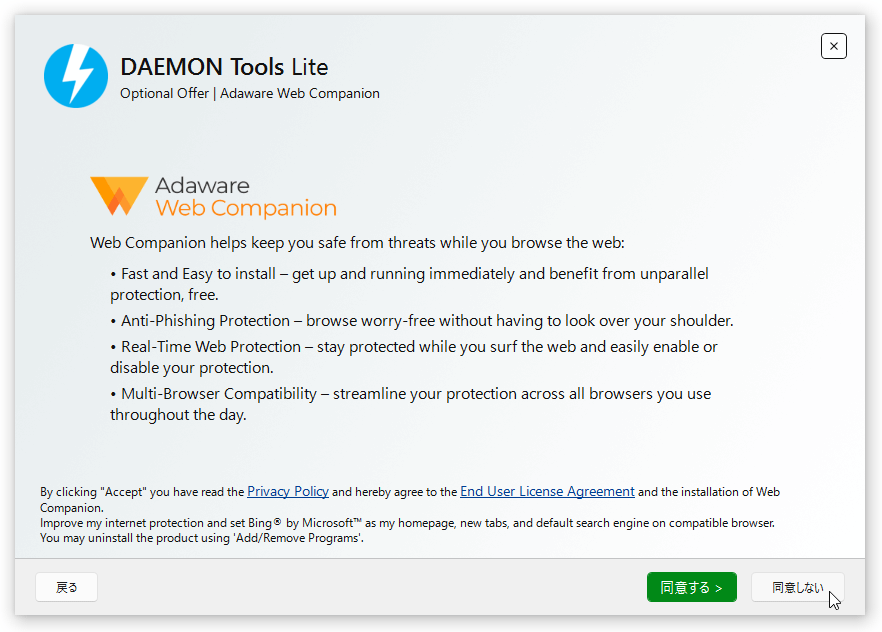Click the Web Companion helps headline sentence
This screenshot has height=632, width=882.
tap(357, 243)
